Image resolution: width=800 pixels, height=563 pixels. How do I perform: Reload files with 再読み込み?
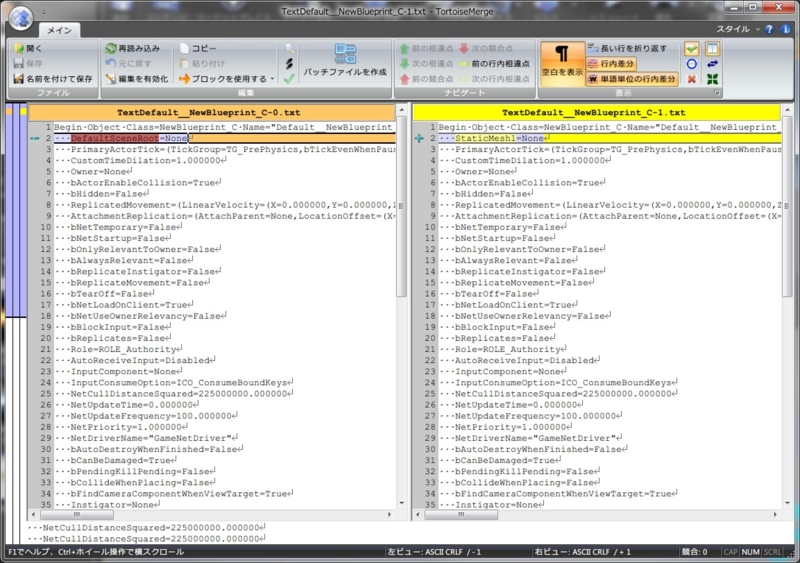(x=133, y=48)
